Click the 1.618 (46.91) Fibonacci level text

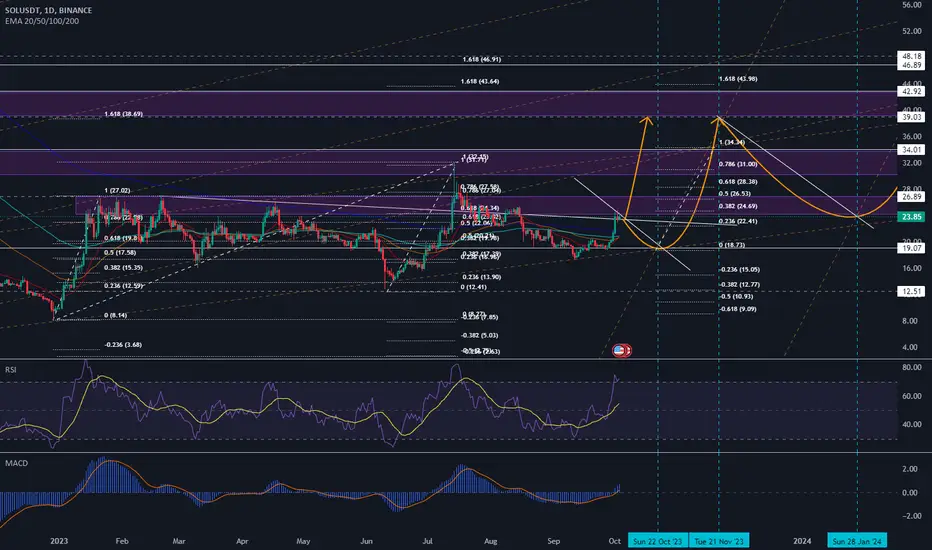tap(481, 59)
